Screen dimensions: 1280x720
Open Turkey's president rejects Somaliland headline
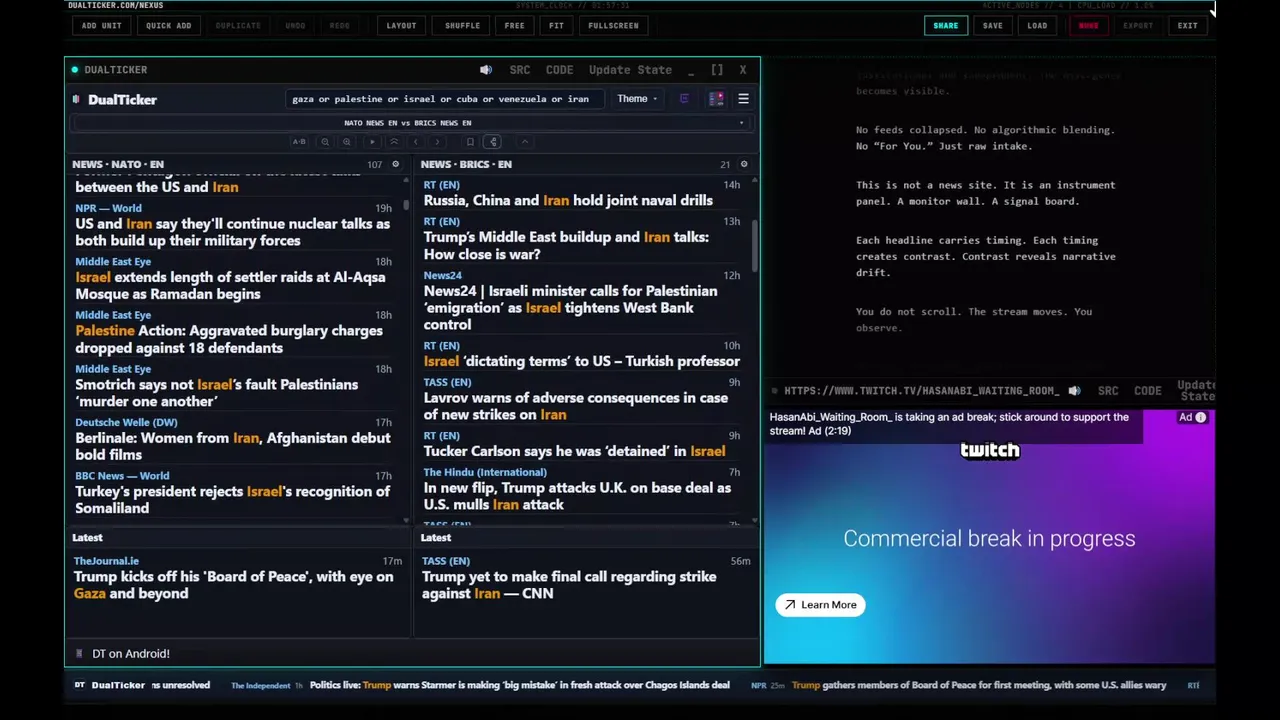pyautogui.click(x=232, y=500)
